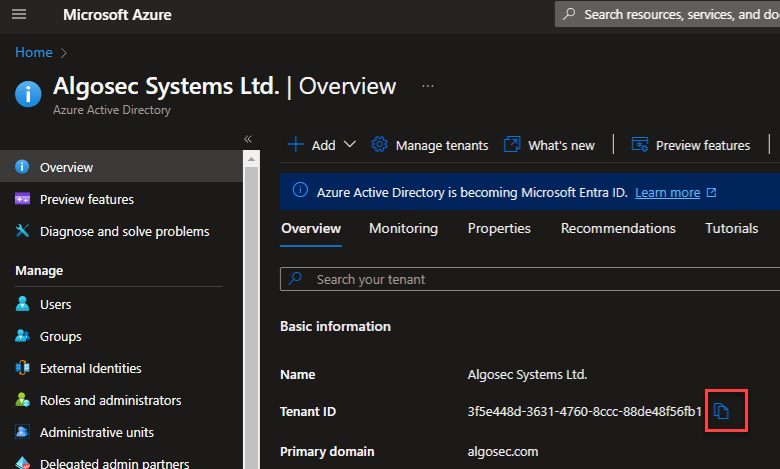Click the Roles and administrators icon
The height and width of the screenshot is (469, 780).
[22, 400]
